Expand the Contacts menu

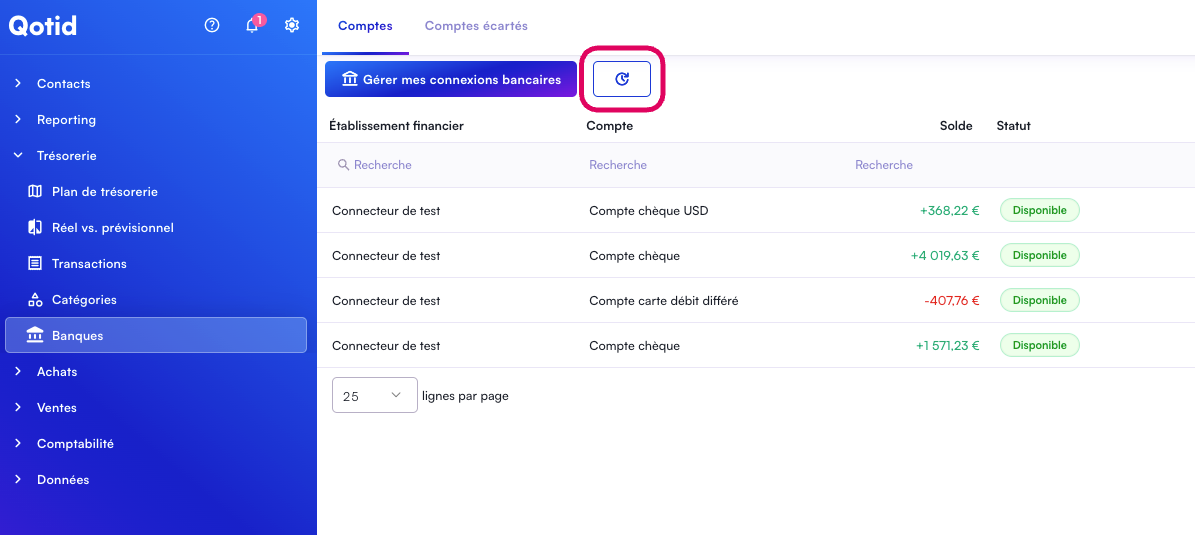point(63,83)
